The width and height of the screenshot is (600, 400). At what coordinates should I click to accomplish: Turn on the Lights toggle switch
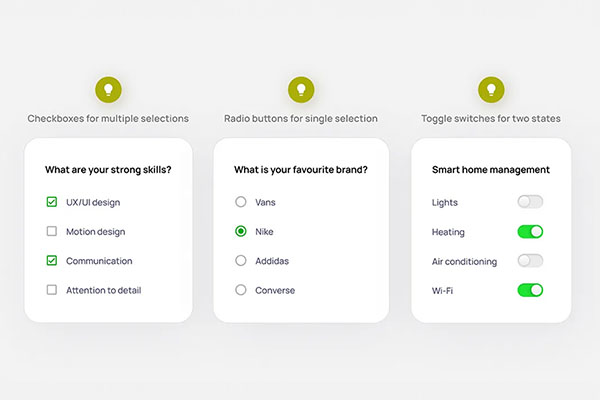[x=530, y=202]
